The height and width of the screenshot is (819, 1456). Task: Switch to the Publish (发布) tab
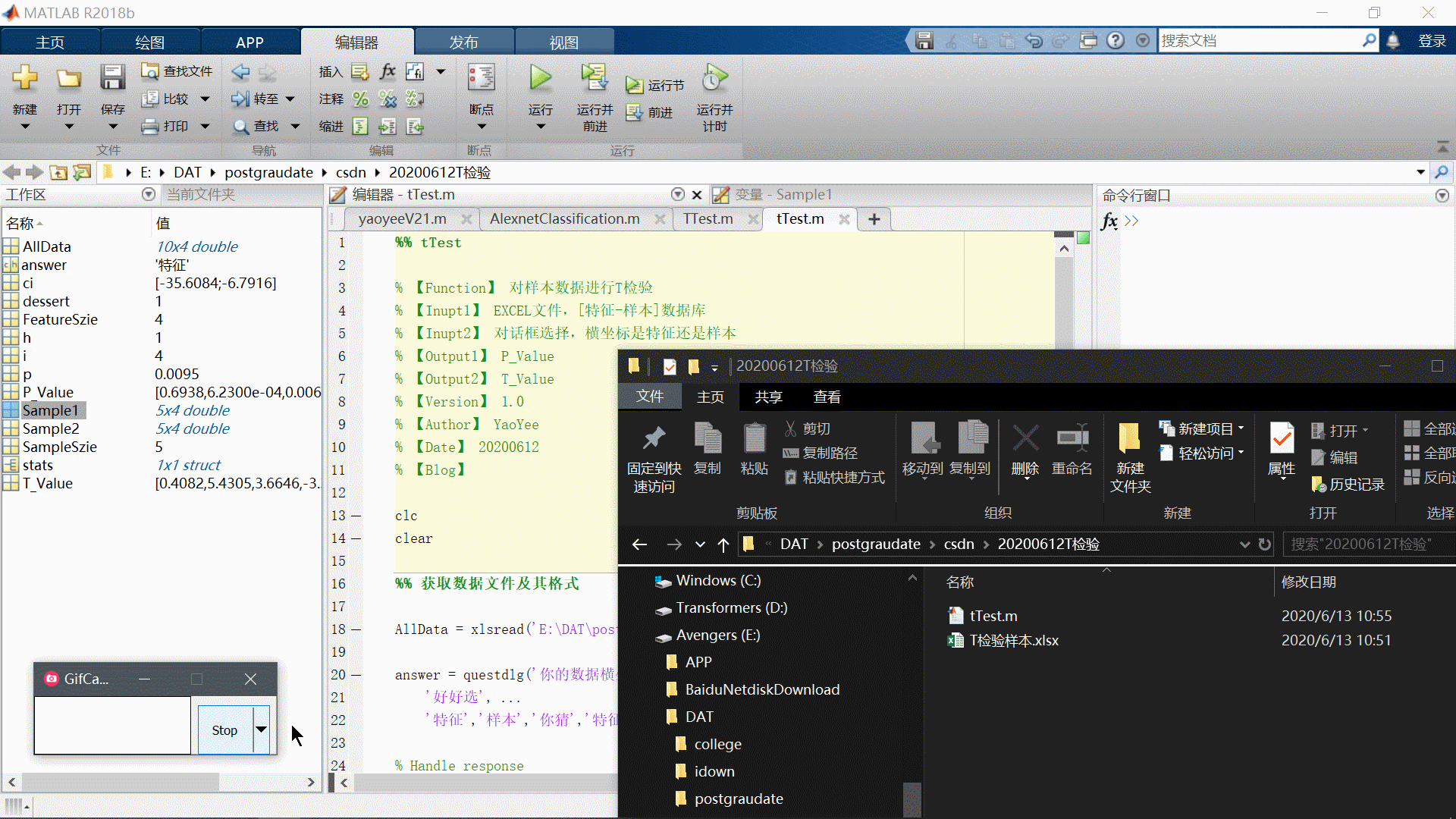463,42
